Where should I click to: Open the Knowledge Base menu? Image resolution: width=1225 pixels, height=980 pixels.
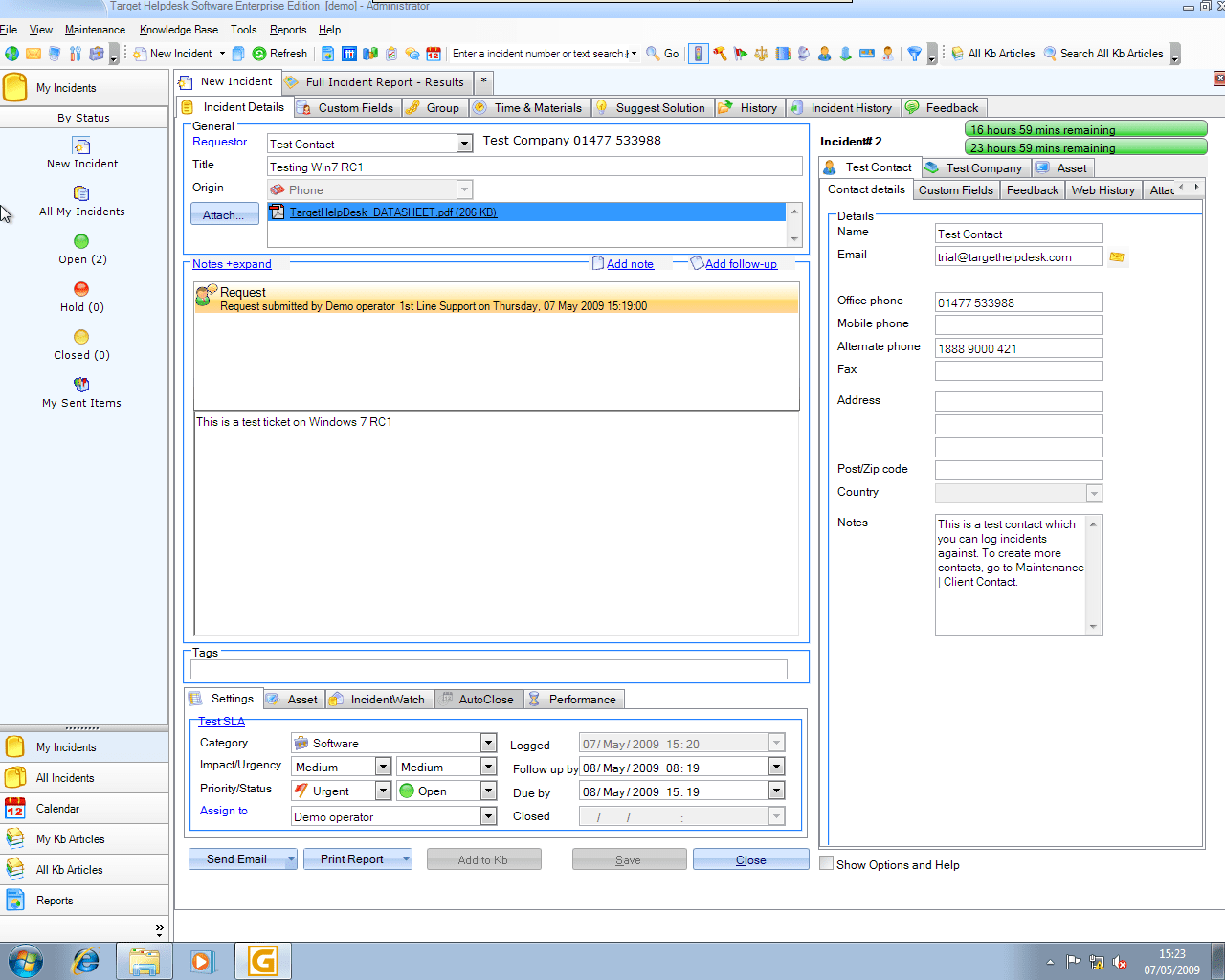click(178, 30)
